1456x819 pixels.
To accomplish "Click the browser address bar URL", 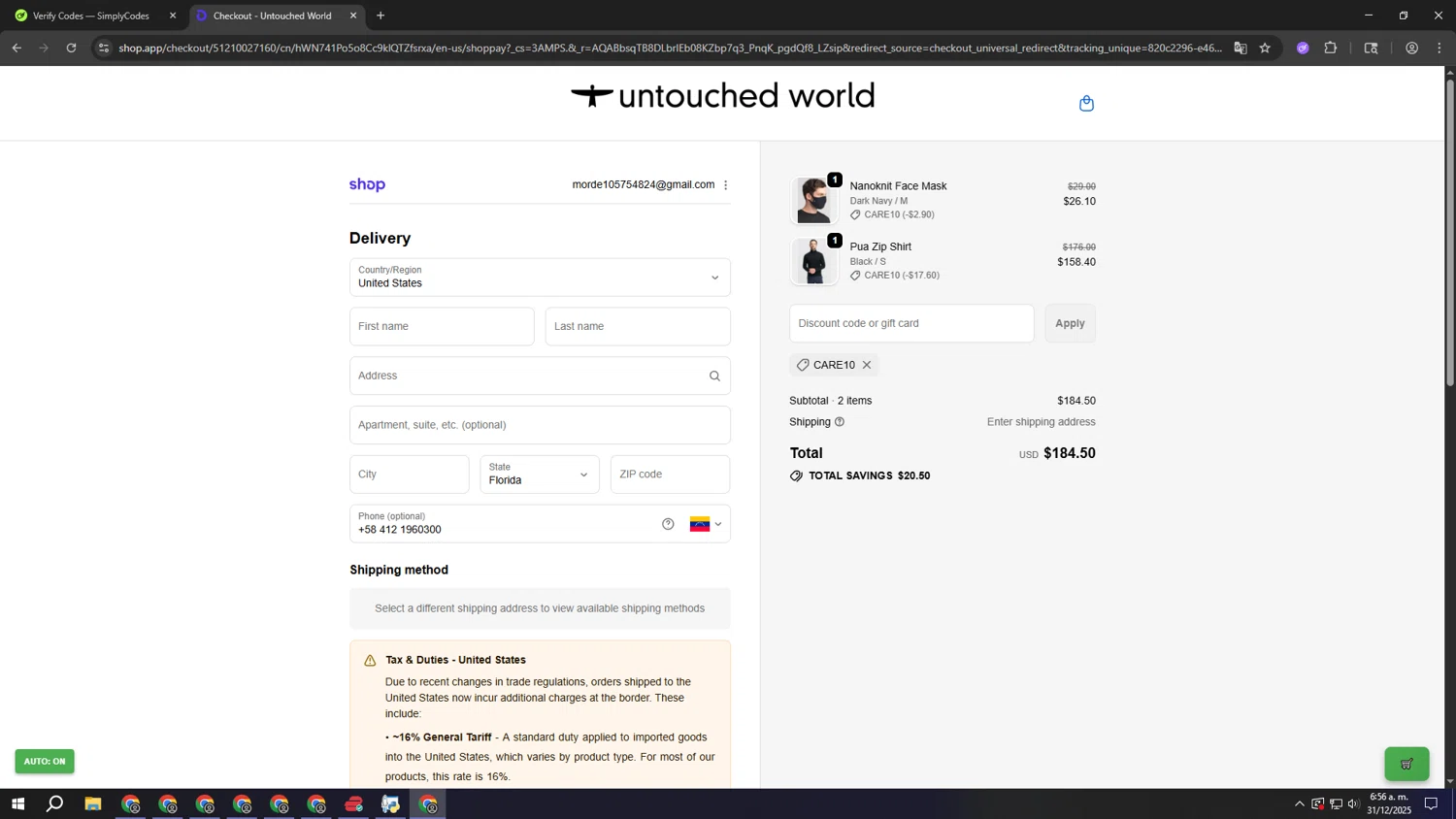I will click(670, 48).
